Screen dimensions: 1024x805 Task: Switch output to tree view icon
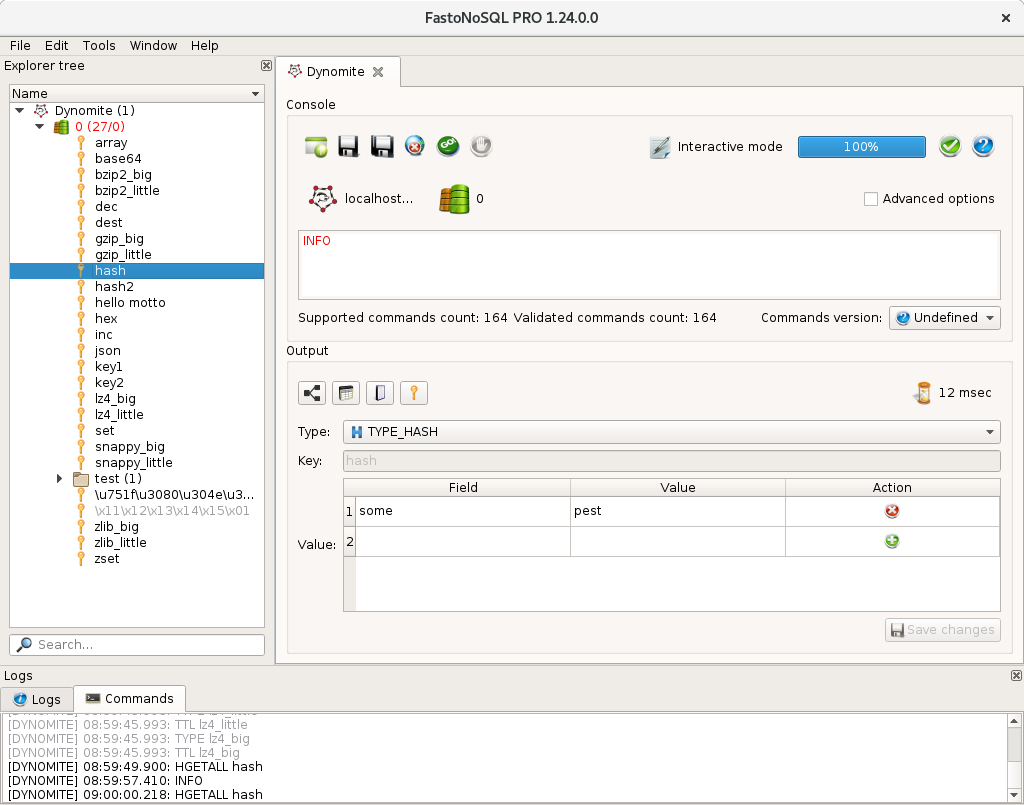pyautogui.click(x=312, y=393)
